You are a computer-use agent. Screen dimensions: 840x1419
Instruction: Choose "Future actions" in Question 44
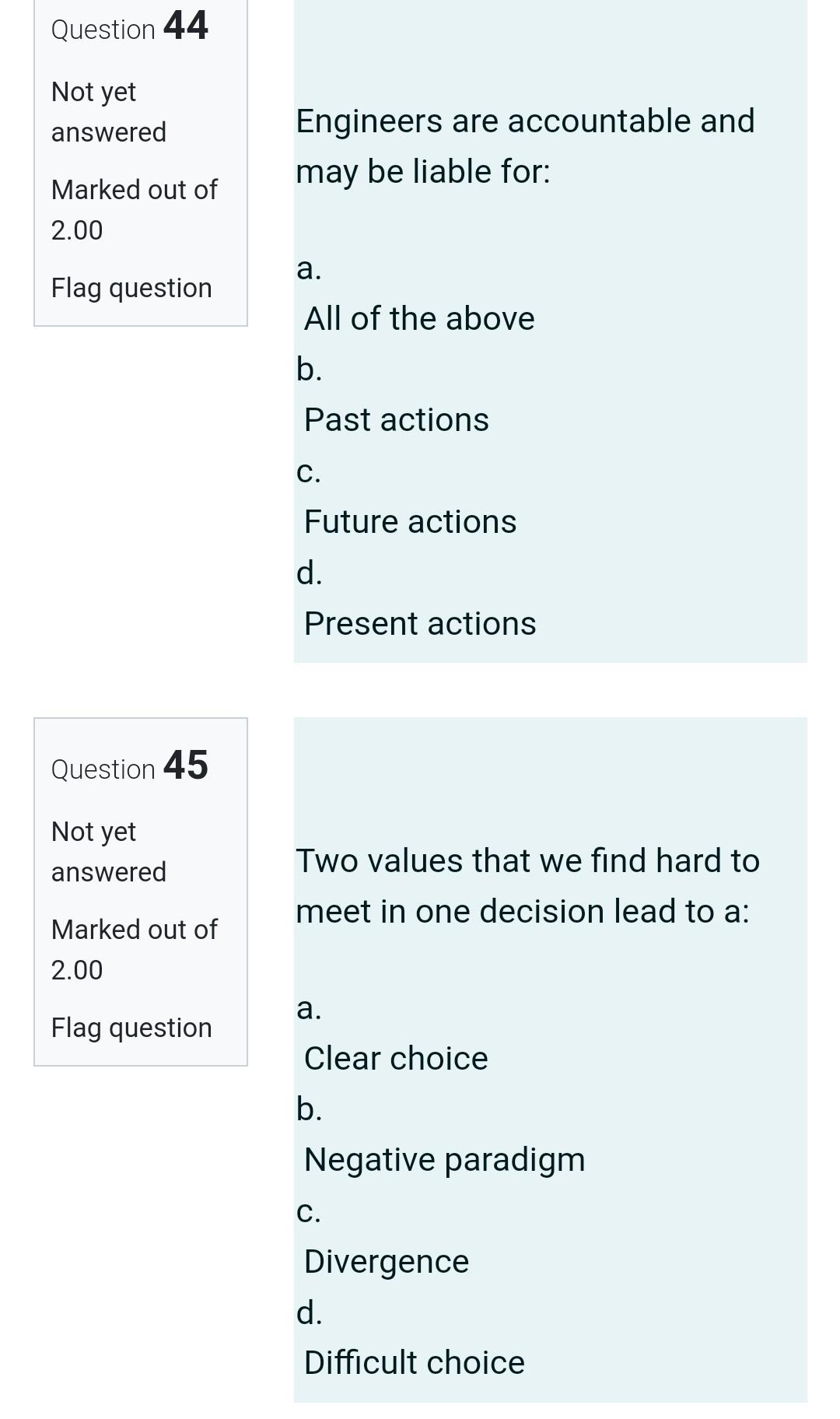[x=409, y=520]
